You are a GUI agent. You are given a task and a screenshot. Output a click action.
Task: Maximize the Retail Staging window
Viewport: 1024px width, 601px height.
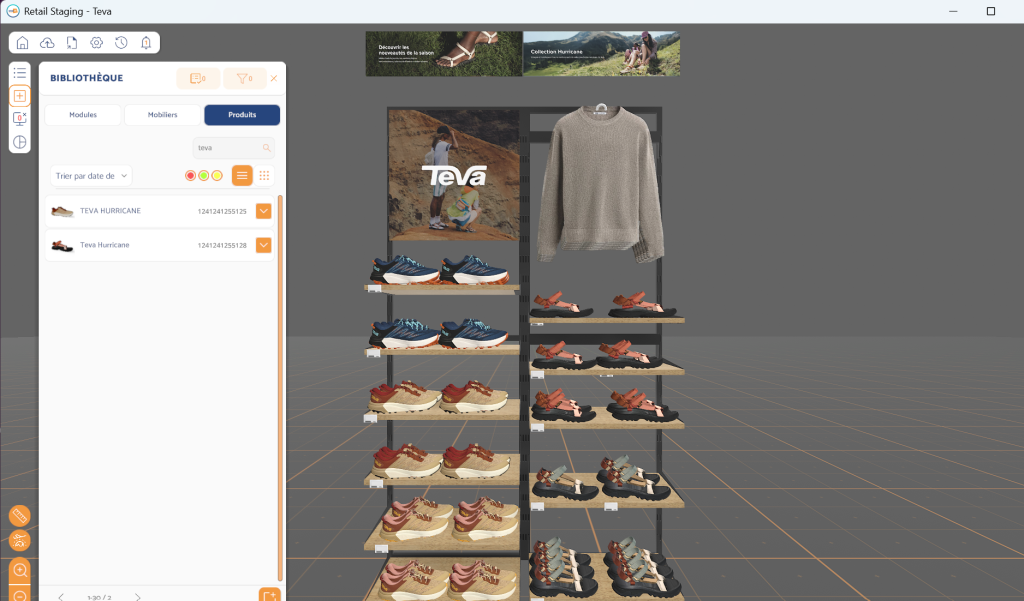pos(991,11)
